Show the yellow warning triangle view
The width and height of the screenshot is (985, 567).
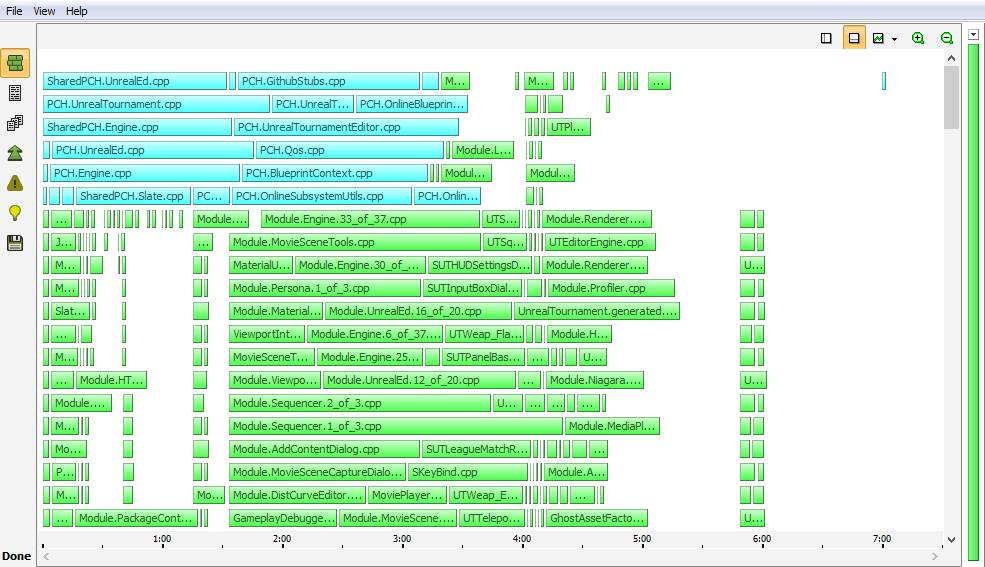(15, 183)
